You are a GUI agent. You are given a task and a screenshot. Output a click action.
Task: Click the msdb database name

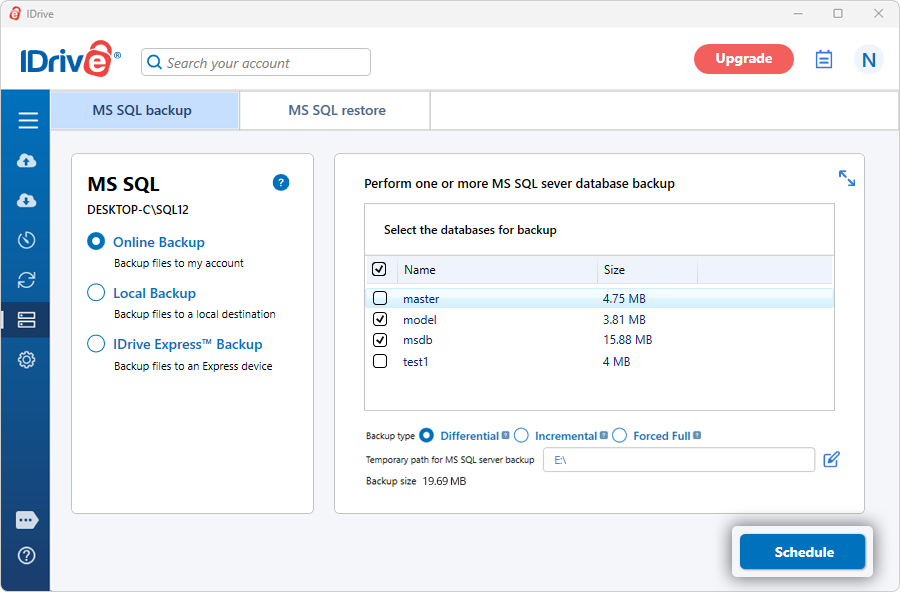click(418, 340)
